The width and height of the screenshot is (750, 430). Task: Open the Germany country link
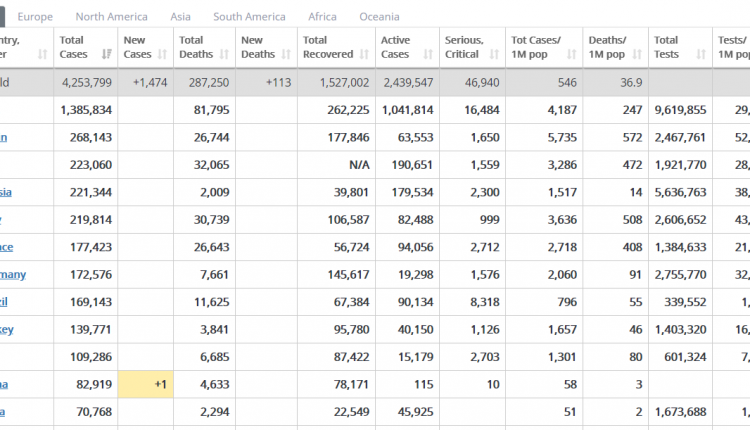pos(13,275)
